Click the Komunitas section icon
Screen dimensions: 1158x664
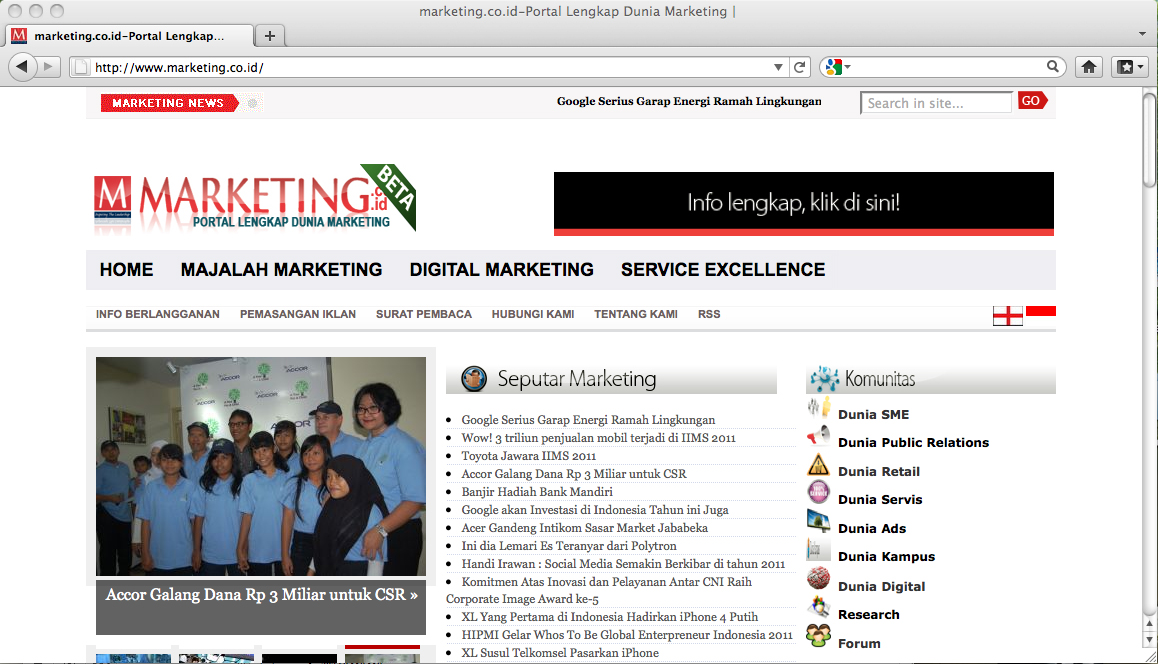coord(824,379)
